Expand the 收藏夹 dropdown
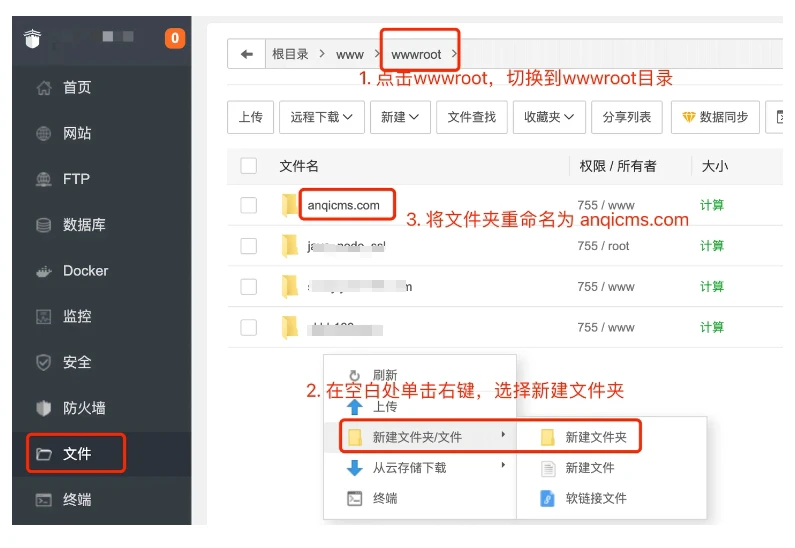Viewport: 795px width, 548px height. 549,117
